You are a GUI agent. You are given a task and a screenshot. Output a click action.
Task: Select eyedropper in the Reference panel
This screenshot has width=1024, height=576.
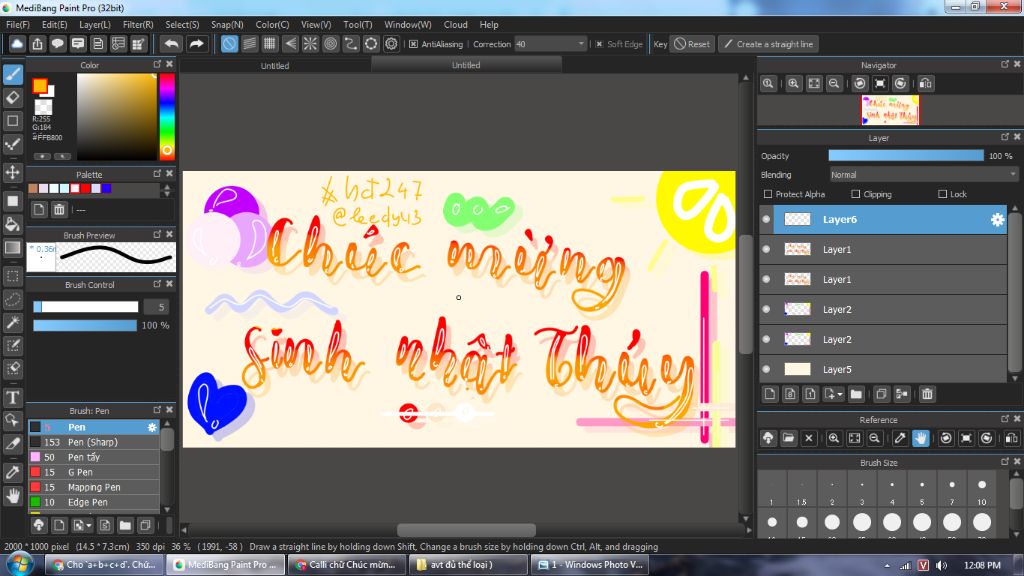900,438
